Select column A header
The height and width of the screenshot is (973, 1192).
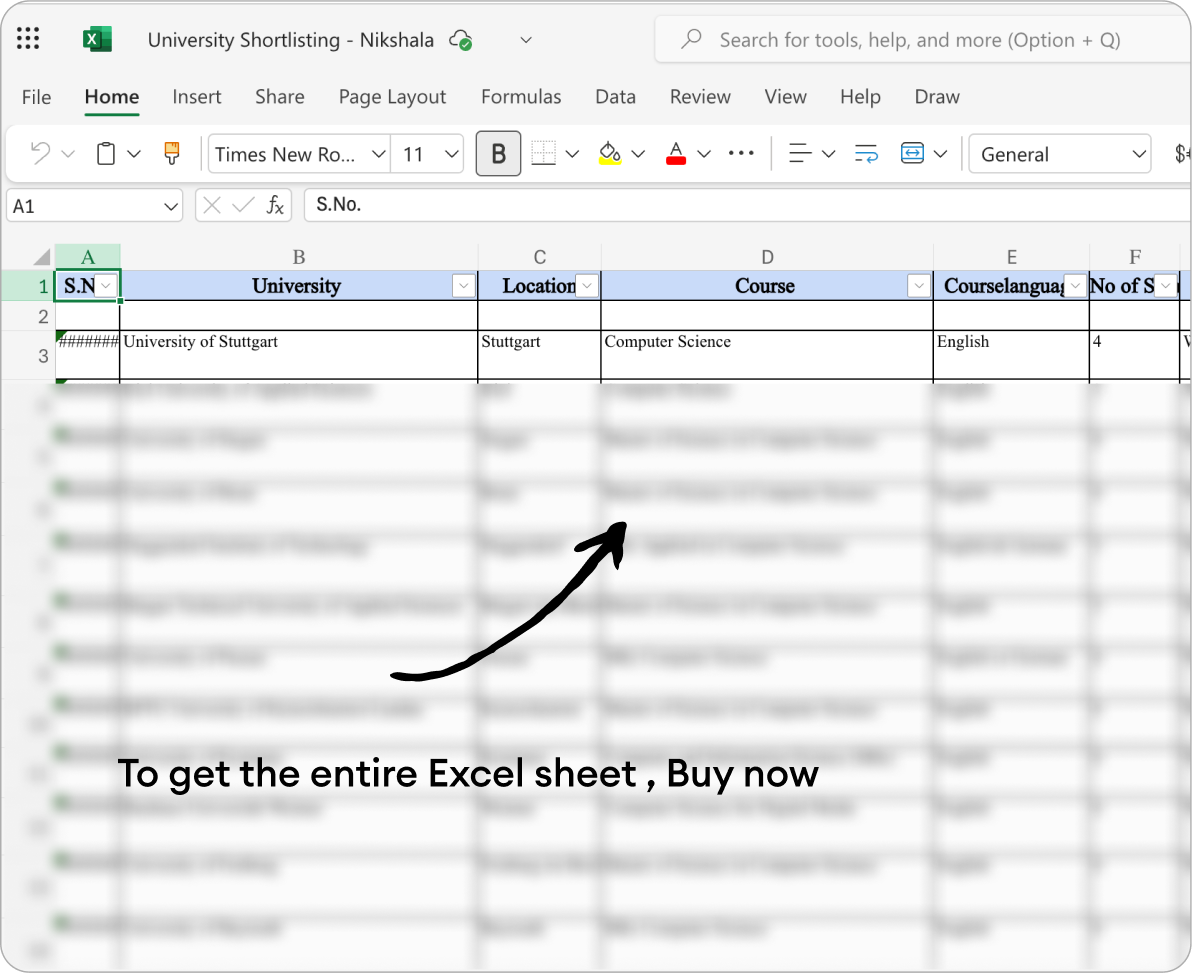[x=87, y=257]
